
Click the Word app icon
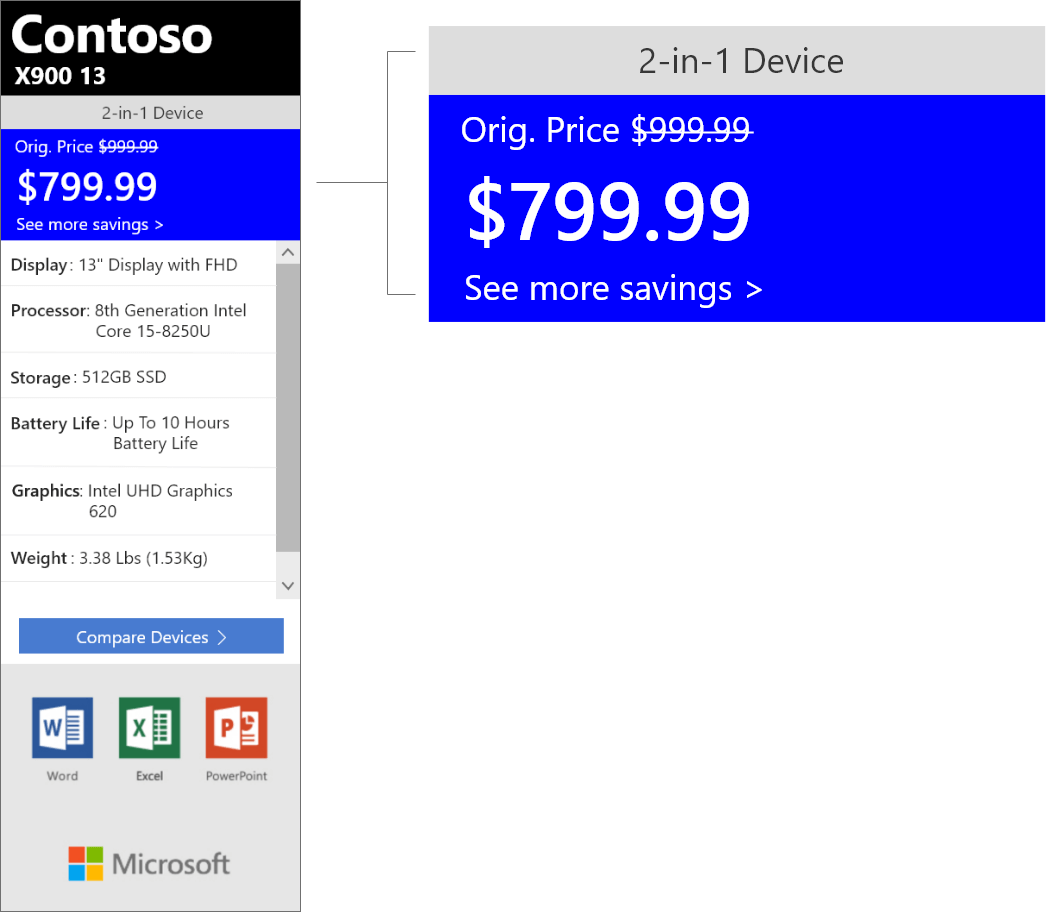tap(62, 727)
